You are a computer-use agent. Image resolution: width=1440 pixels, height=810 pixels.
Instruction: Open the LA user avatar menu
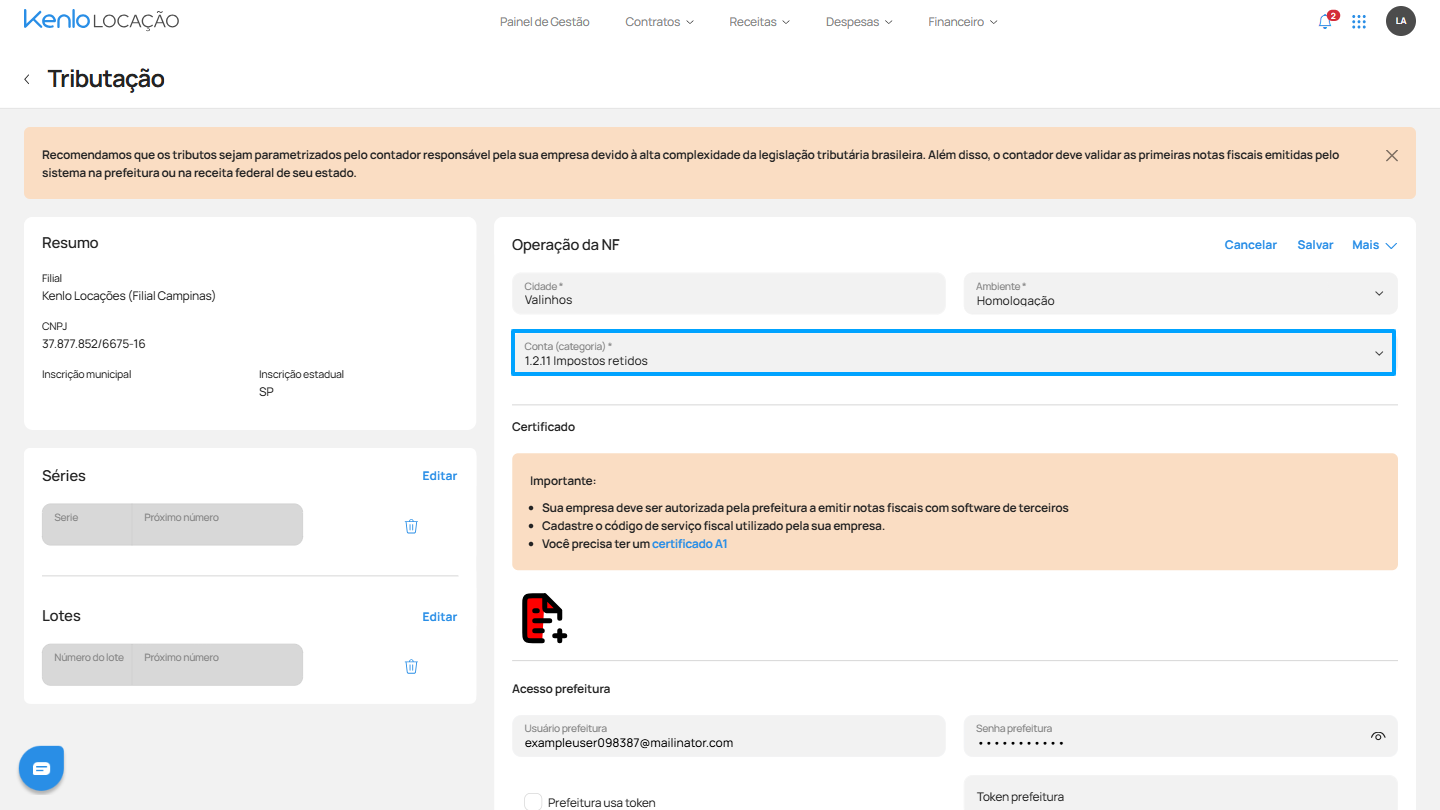click(x=1401, y=21)
